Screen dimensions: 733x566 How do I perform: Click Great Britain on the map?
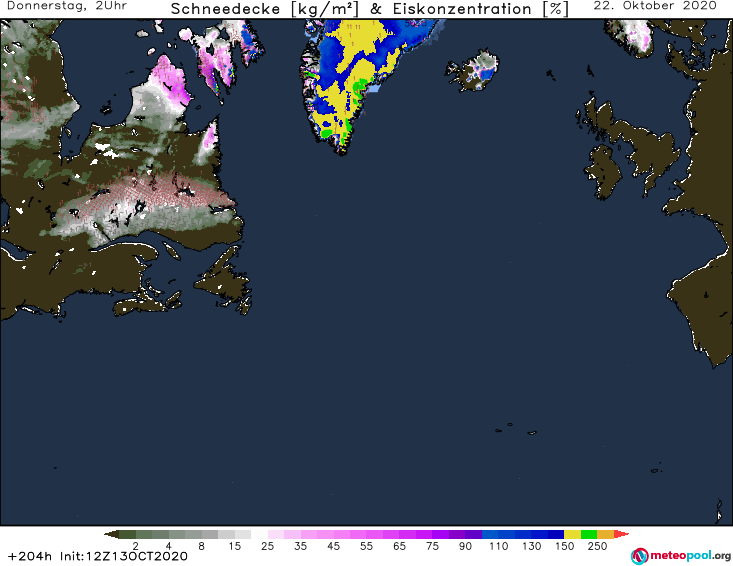coord(638,146)
